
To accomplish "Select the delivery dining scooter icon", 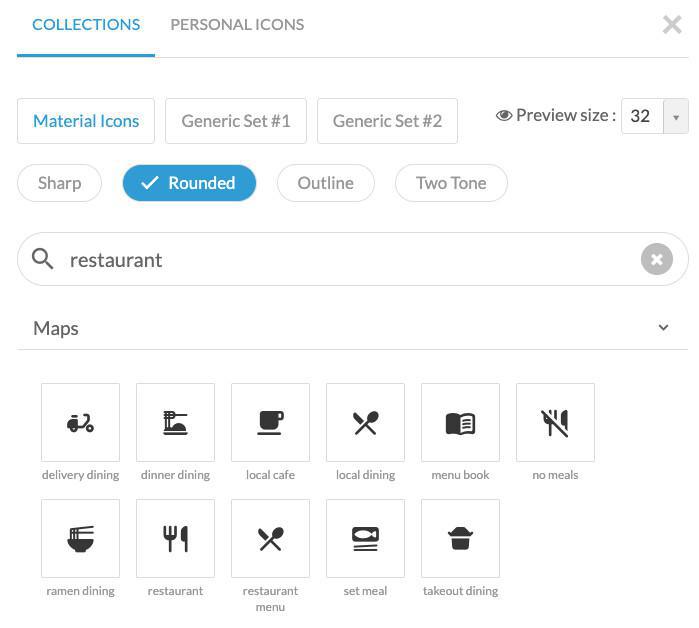I will tap(80, 422).
